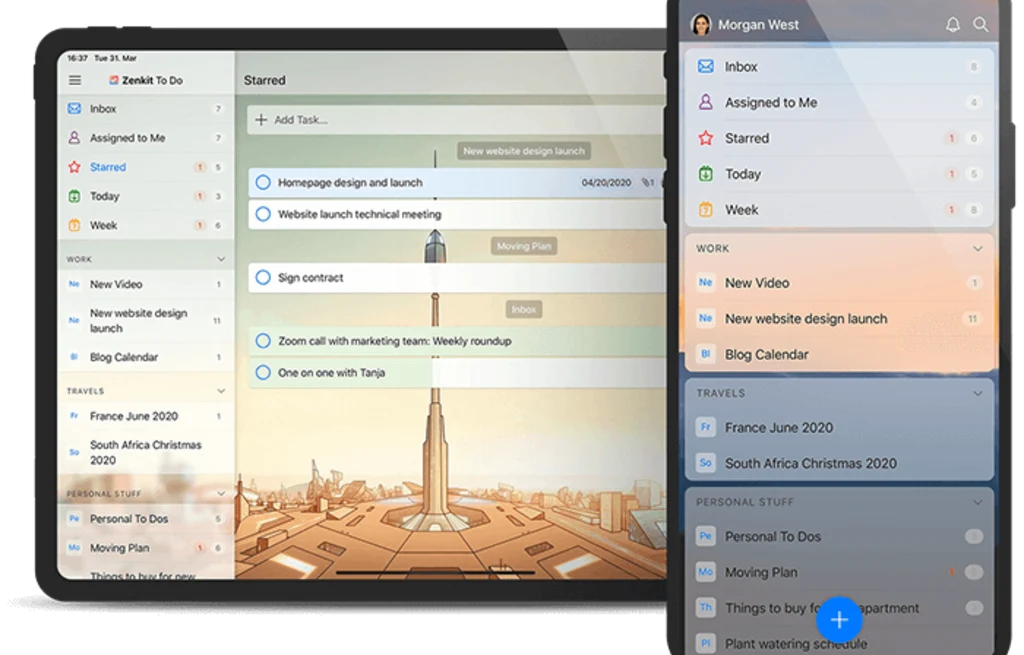The width and height of the screenshot is (1024, 655).
Task: Open Inbox in the tablet sidebar
Action: 146,108
